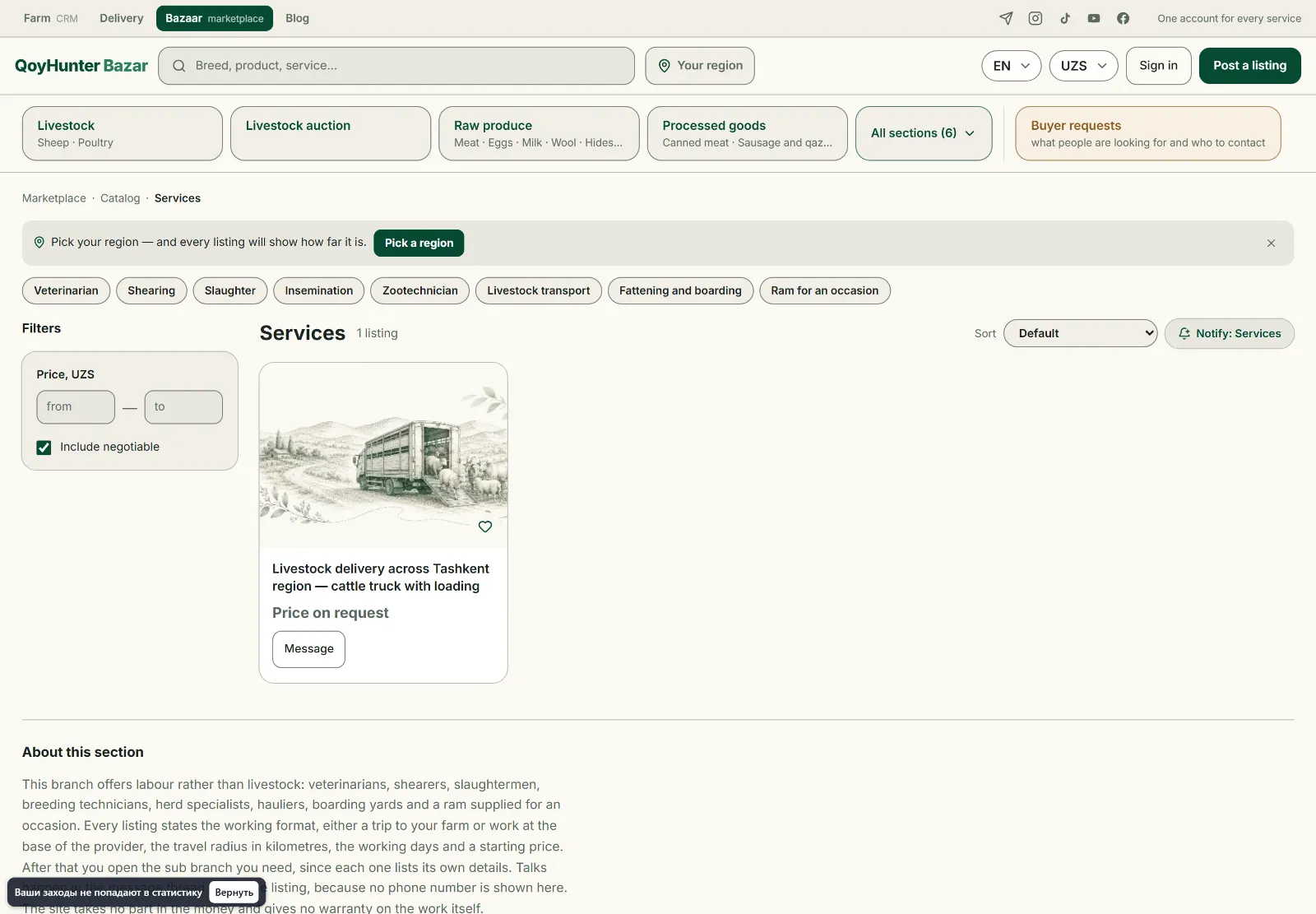Open the Raw produce category

pos(539,133)
